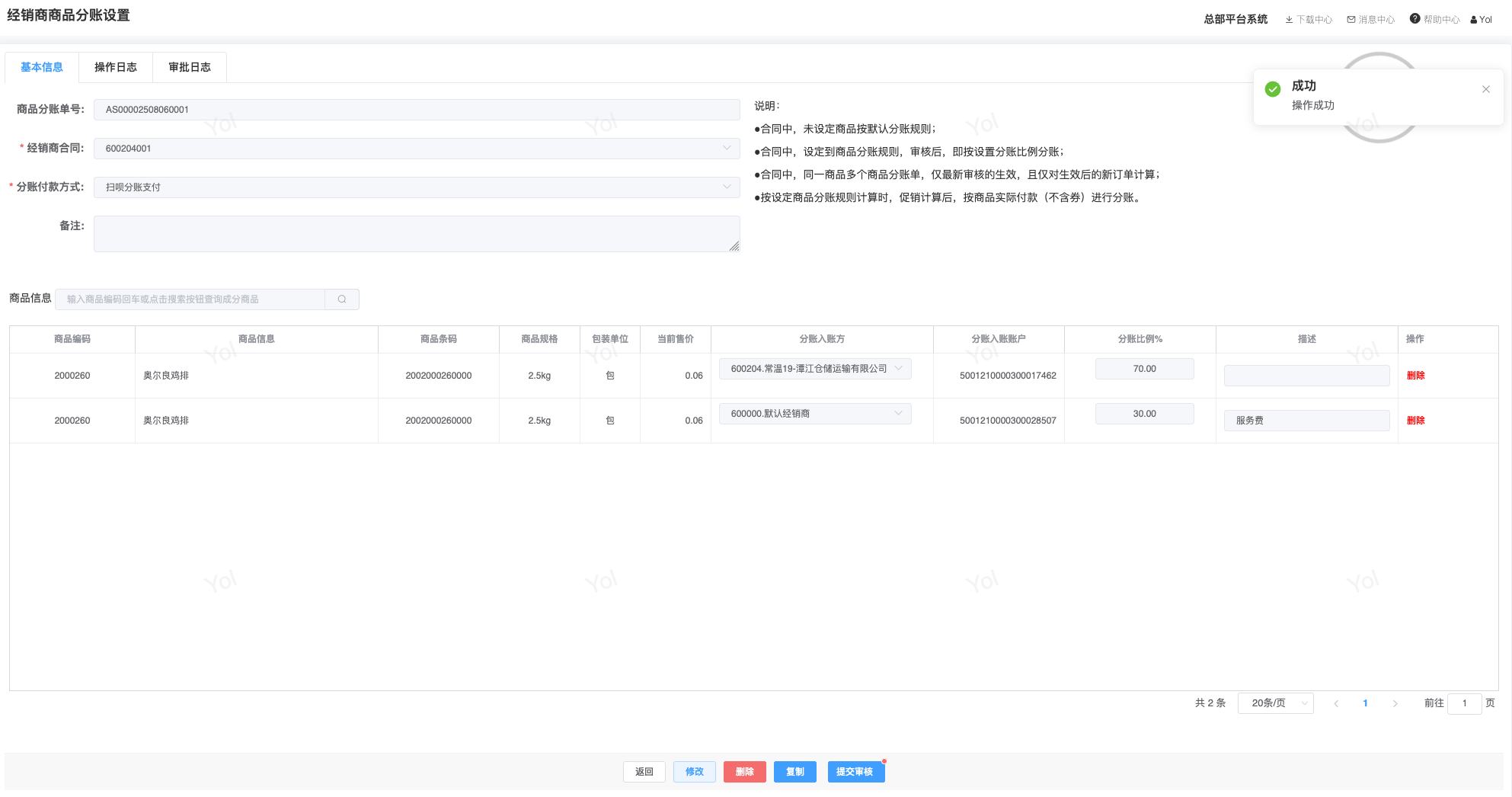1512x797 pixels.
Task: Click the red 删除 button at bottom
Action: 745,772
